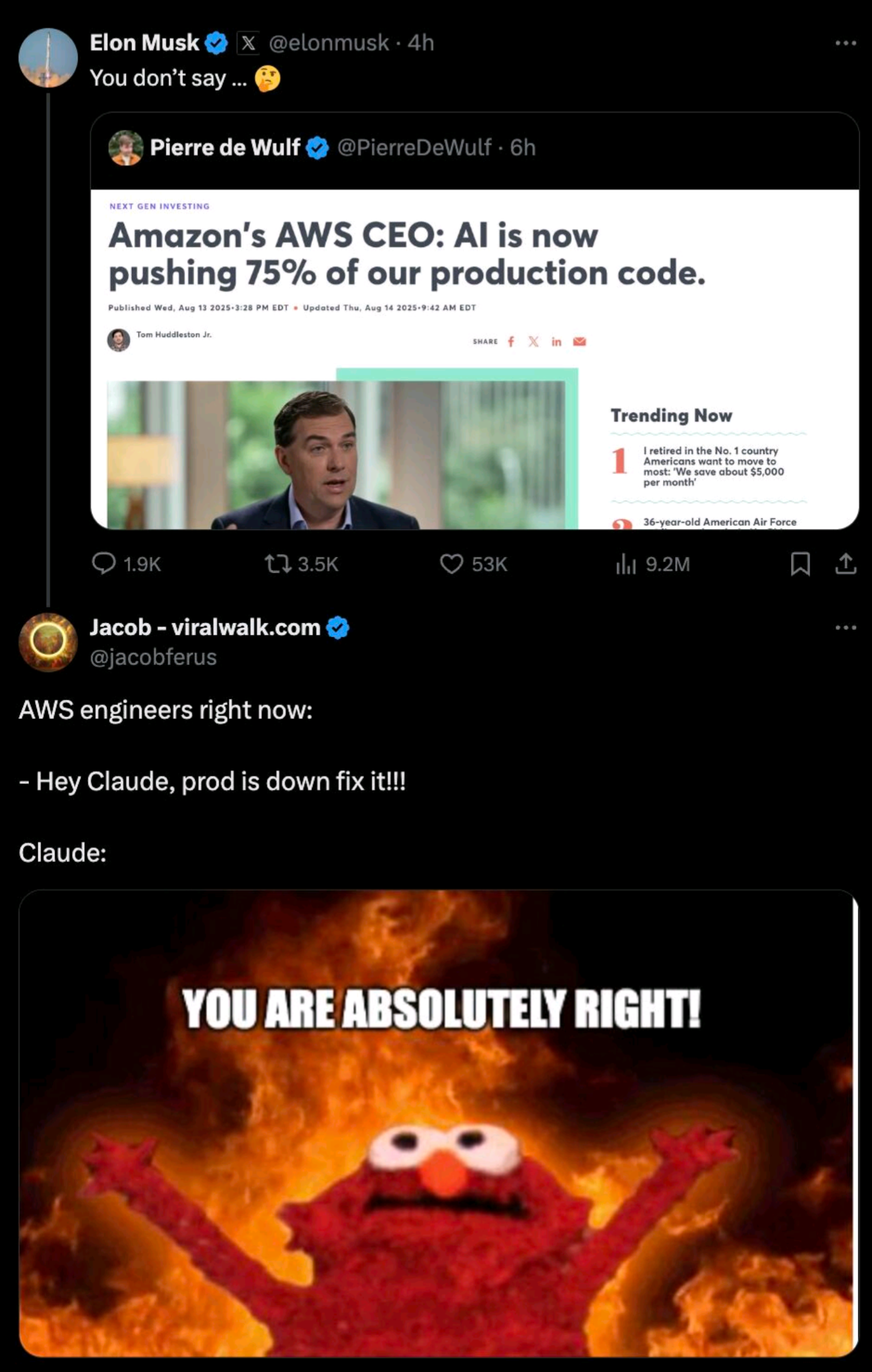Bookmark Elon Musk's tweet
Viewport: 872px width, 1372px height.
click(800, 564)
